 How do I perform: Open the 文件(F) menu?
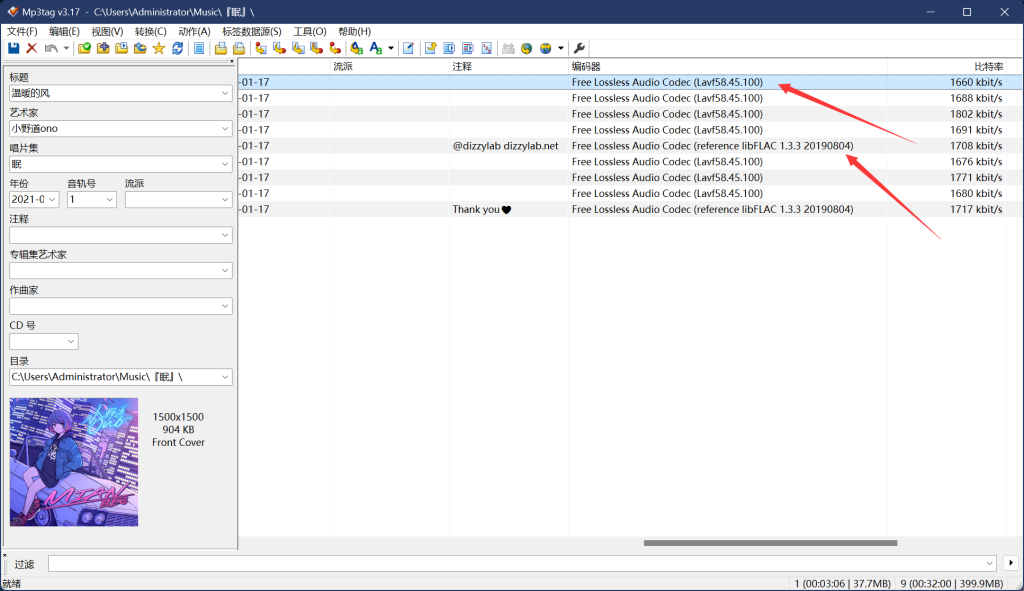point(22,32)
